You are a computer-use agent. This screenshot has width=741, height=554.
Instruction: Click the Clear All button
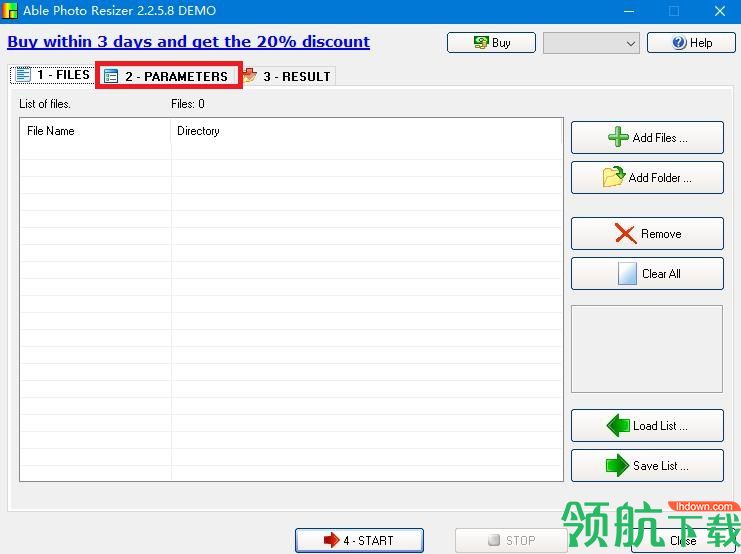647,274
